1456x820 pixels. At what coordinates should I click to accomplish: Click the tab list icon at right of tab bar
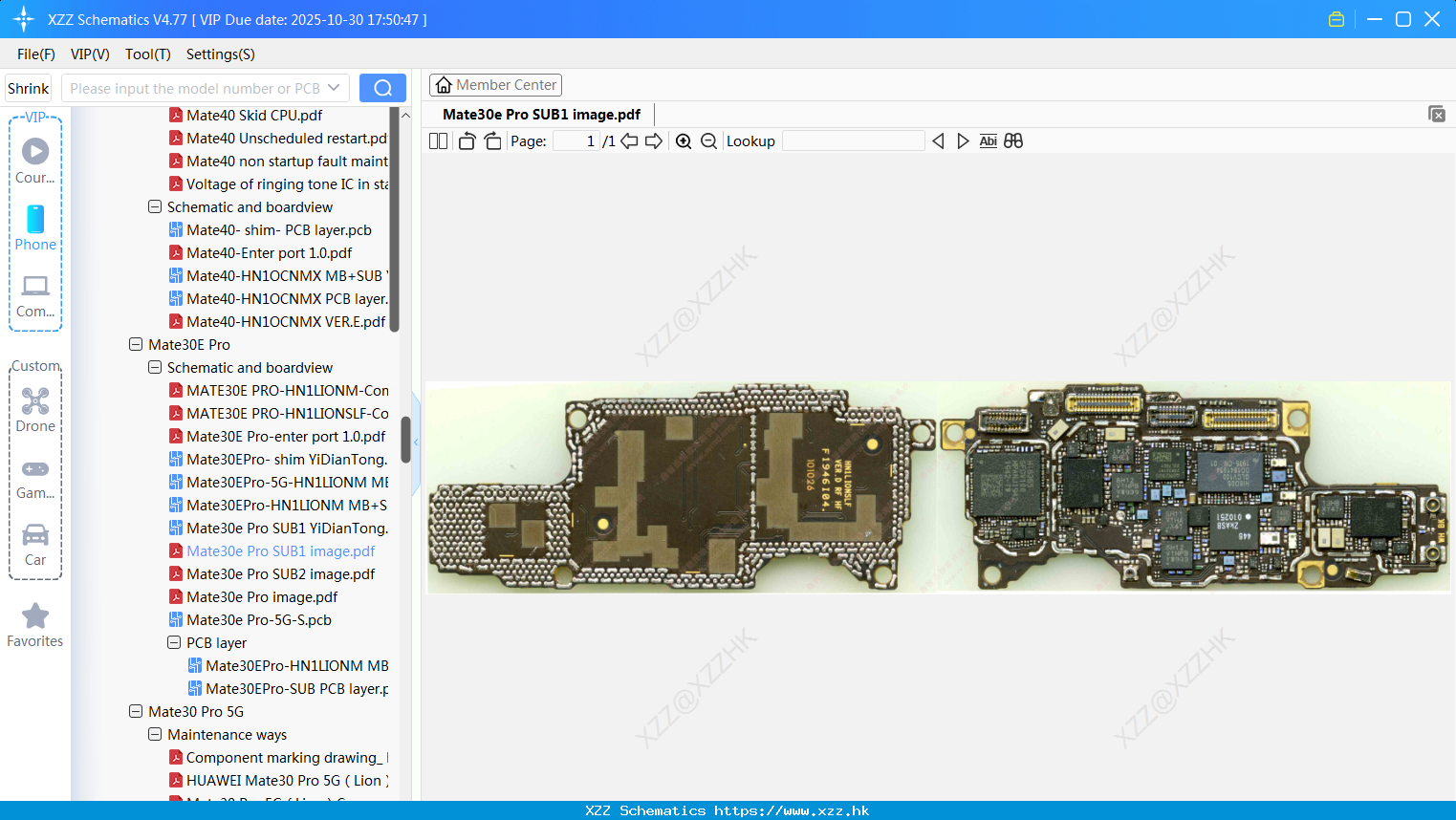tap(1437, 114)
